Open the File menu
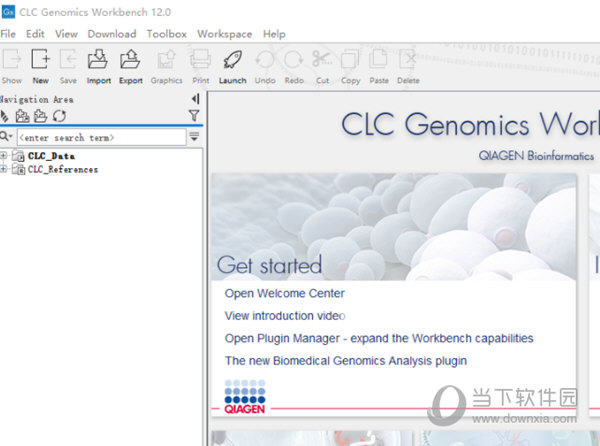The width and height of the screenshot is (600, 446). [8, 34]
